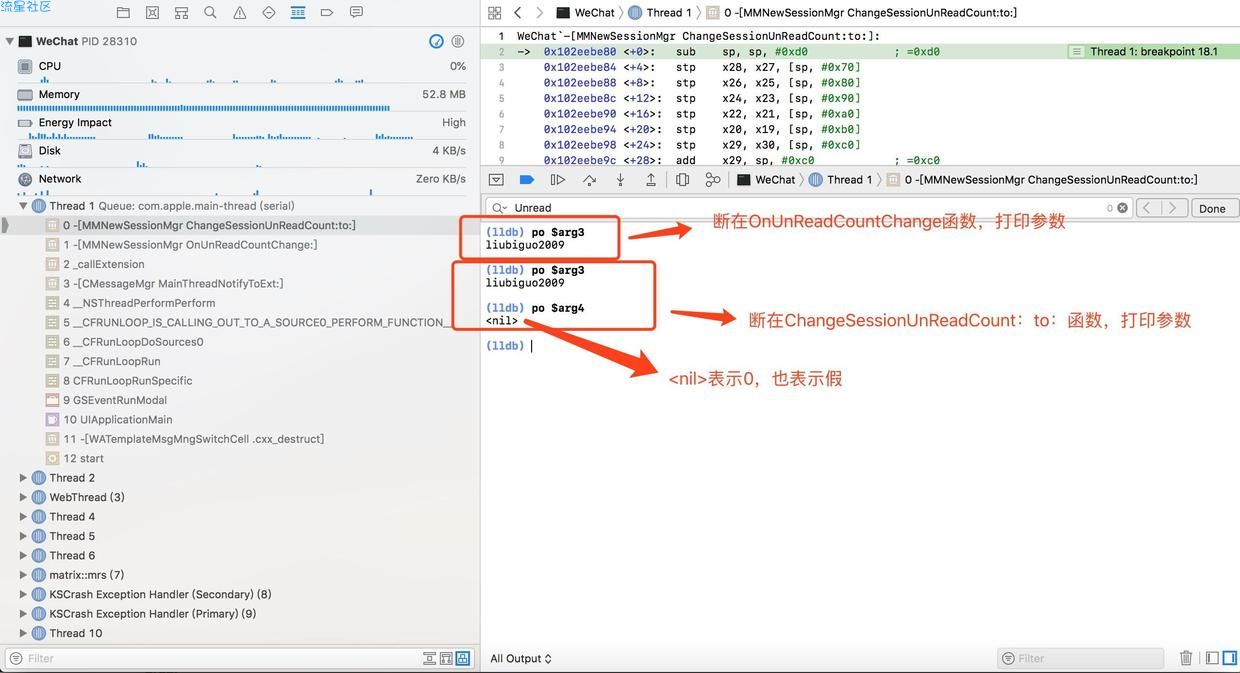Jump to next search match
The image size is (1240, 673).
pyautogui.click(x=1175, y=208)
